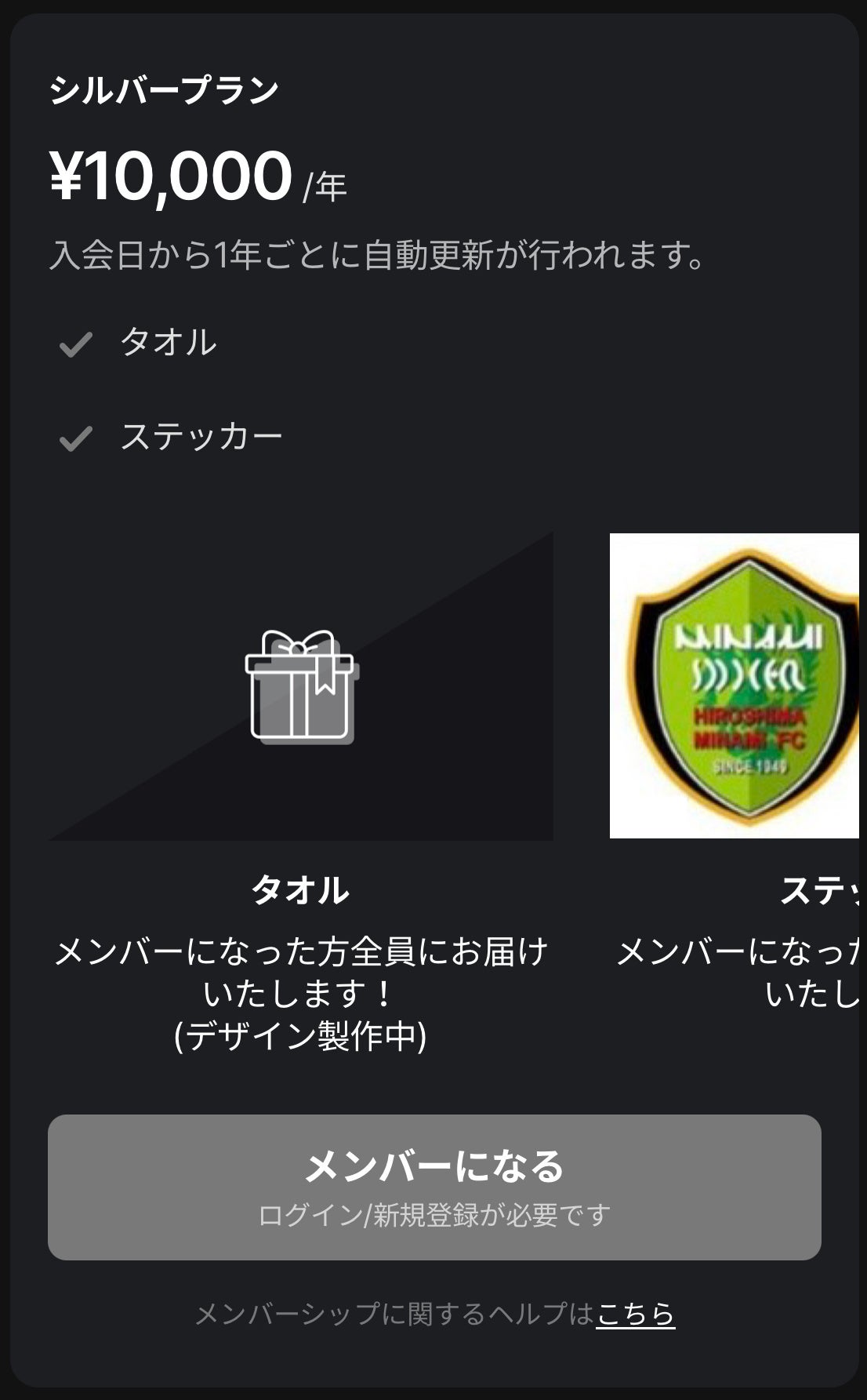Click the checkmark beside タオル
Image resolution: width=867 pixels, height=1400 pixels.
tap(76, 344)
